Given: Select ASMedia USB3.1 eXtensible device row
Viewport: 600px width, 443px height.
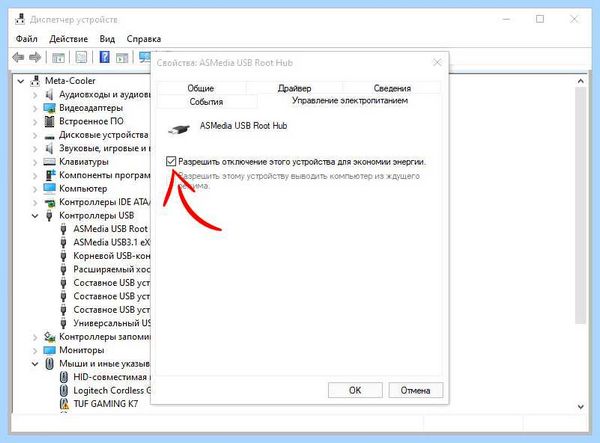Looking at the screenshot, I should tap(105, 243).
